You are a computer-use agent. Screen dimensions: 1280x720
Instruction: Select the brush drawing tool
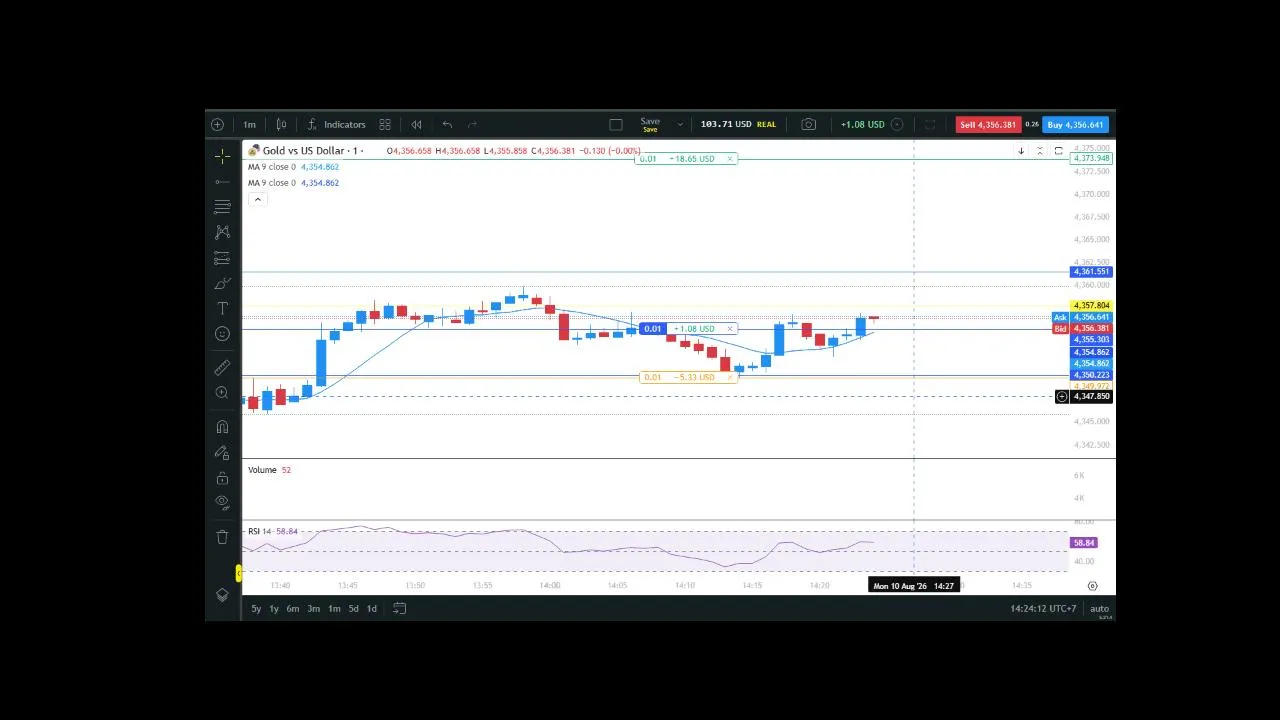222,284
